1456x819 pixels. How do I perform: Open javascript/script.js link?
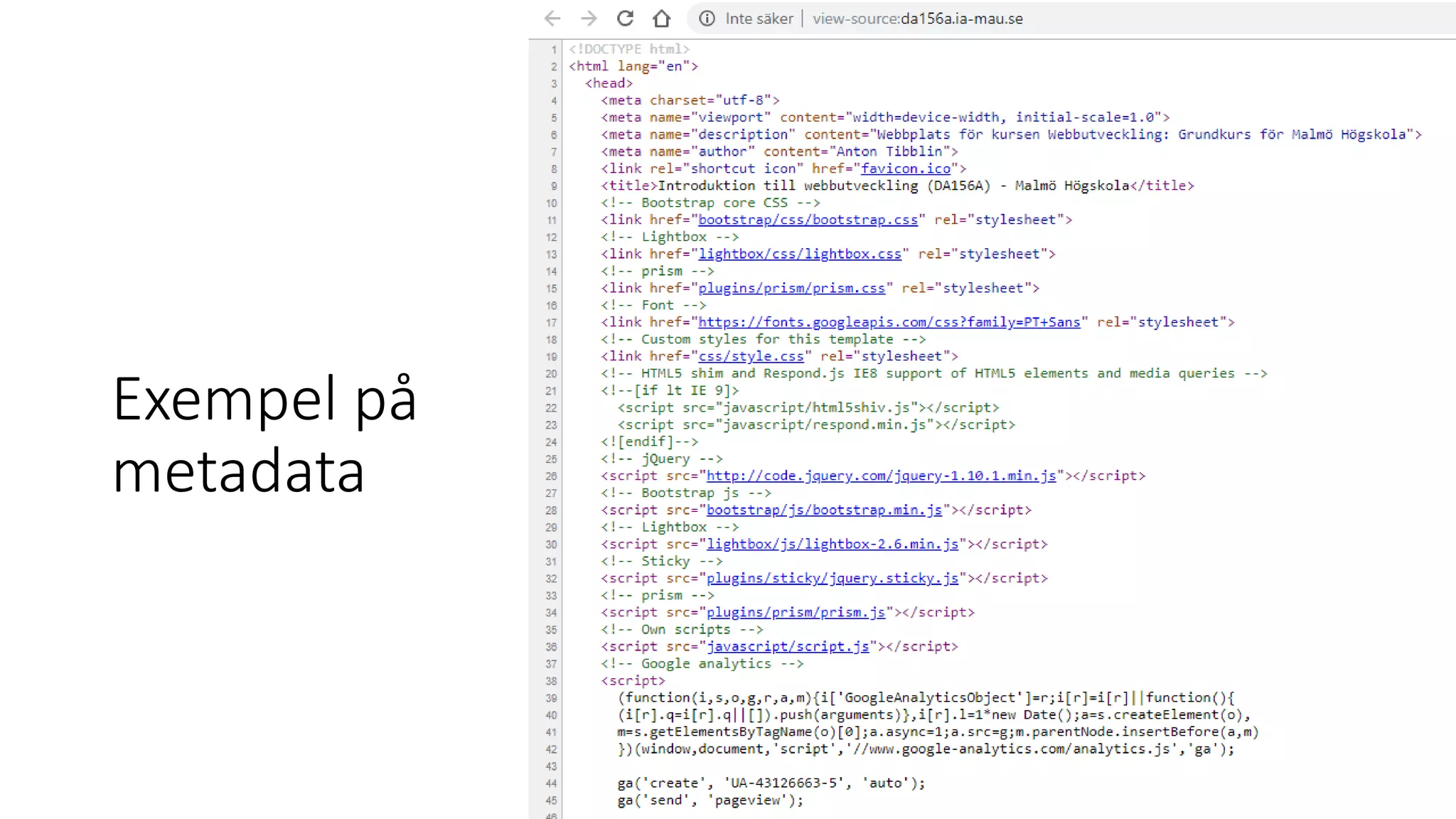787,646
